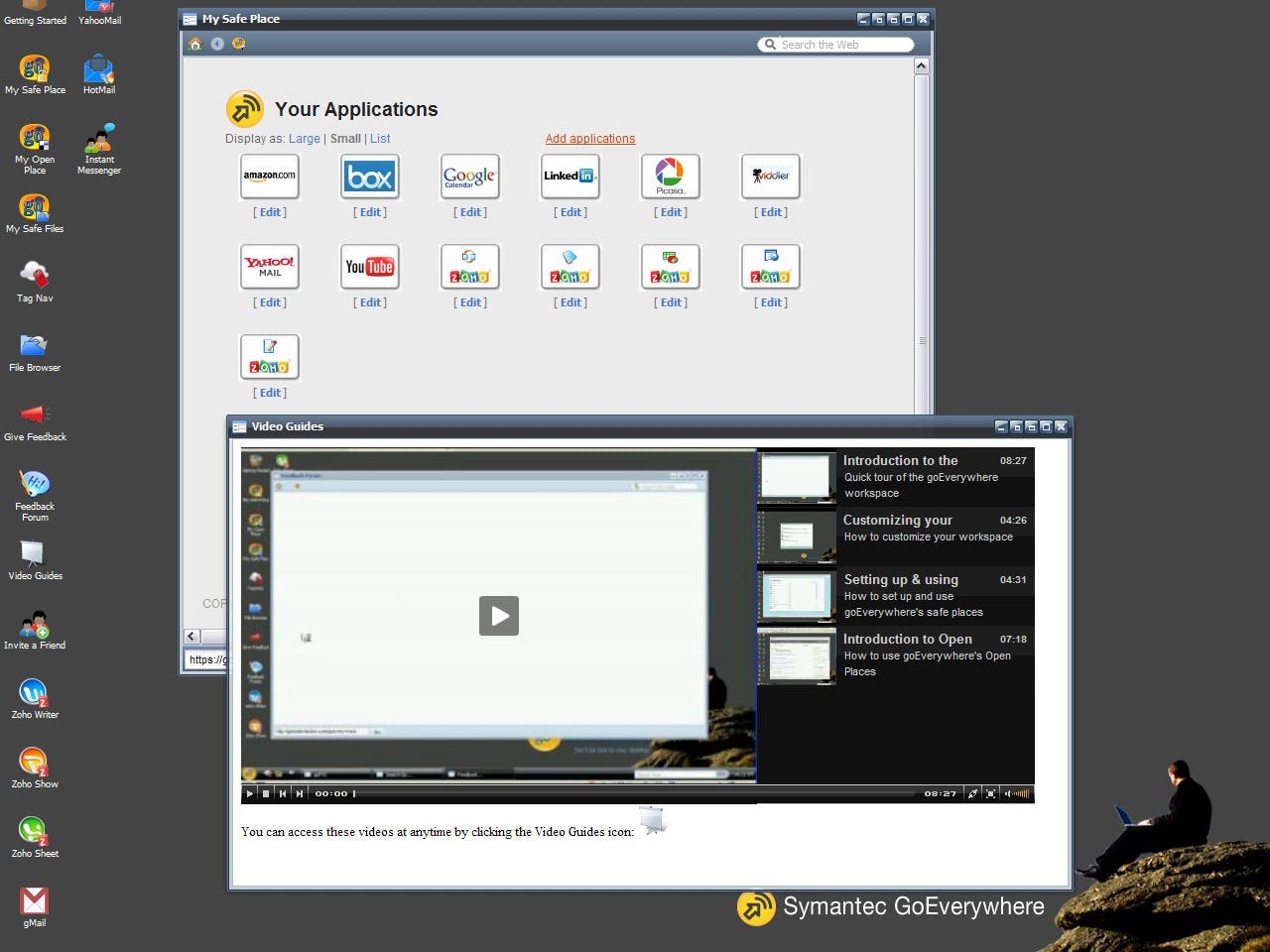
Task: Click Edit under the YouTube tile
Action: pos(370,302)
